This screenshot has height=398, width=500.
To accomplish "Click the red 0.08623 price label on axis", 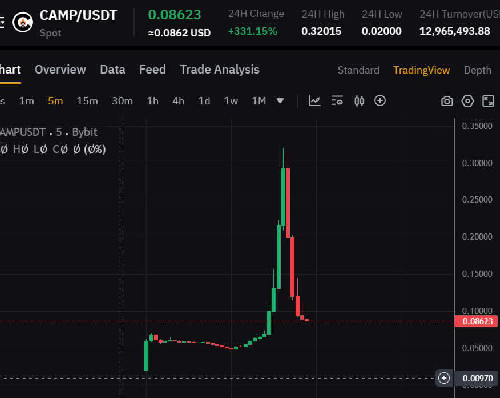I will 477,321.
